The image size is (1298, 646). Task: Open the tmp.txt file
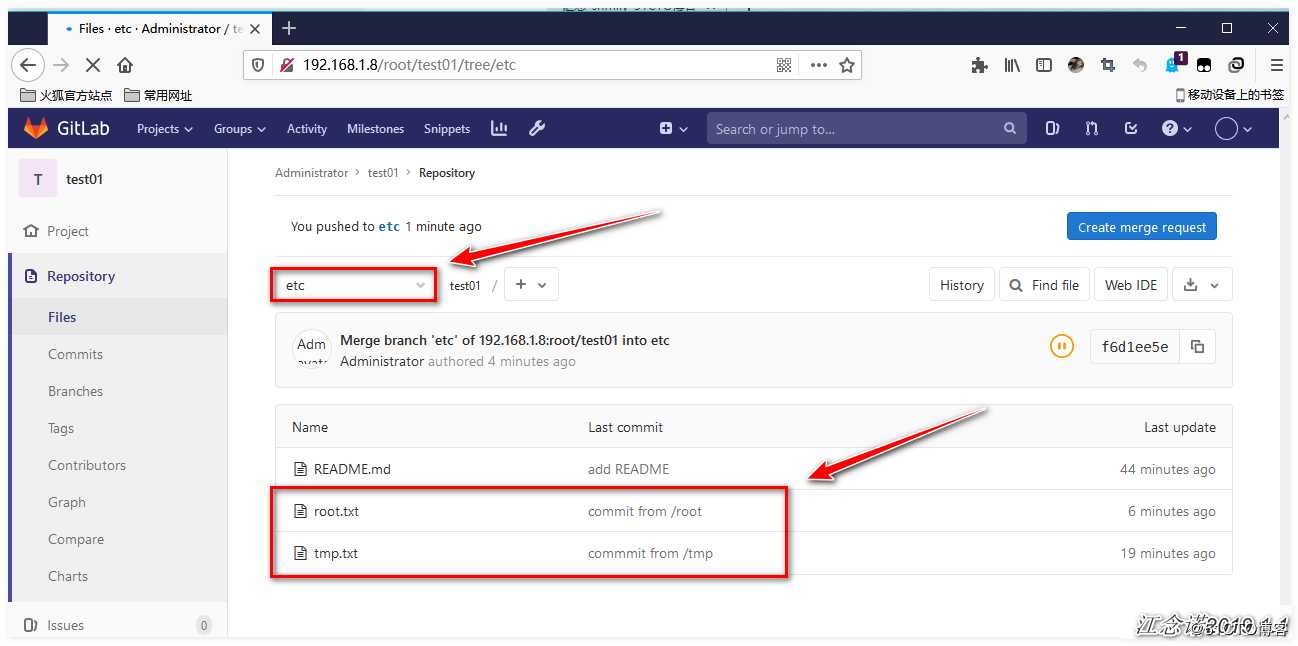(x=336, y=553)
